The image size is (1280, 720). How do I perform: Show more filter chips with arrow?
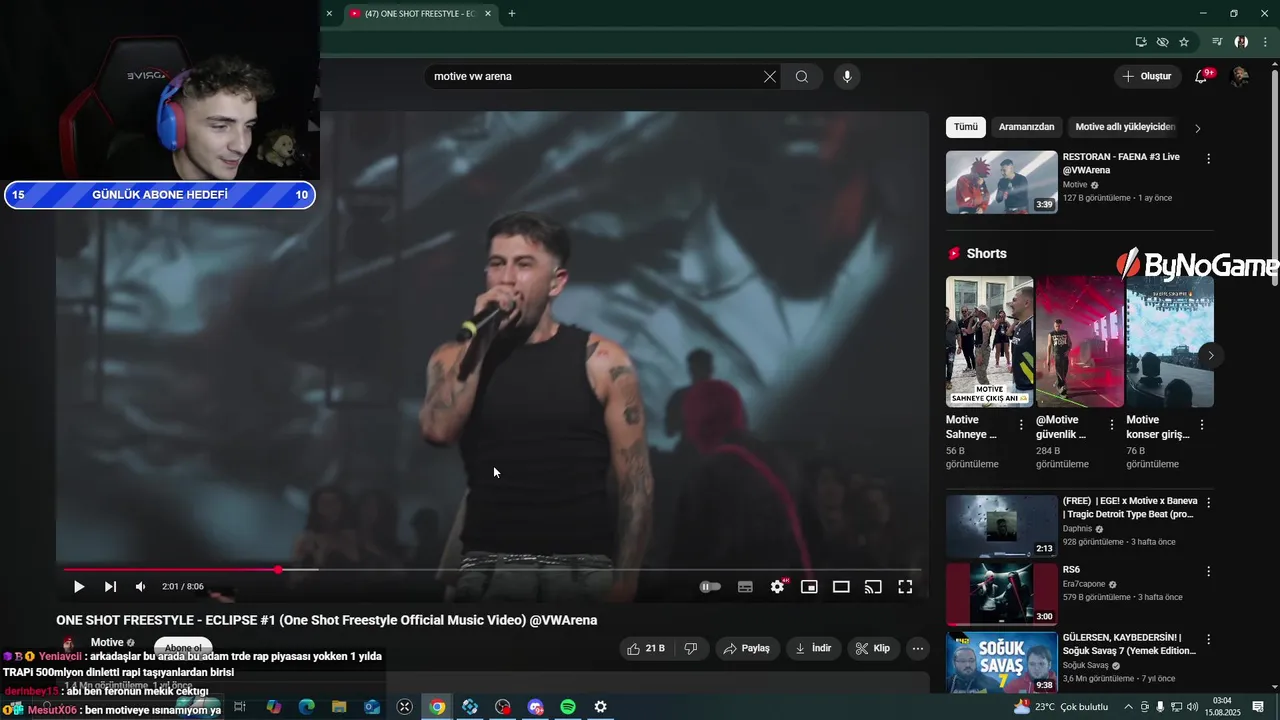[1198, 128]
